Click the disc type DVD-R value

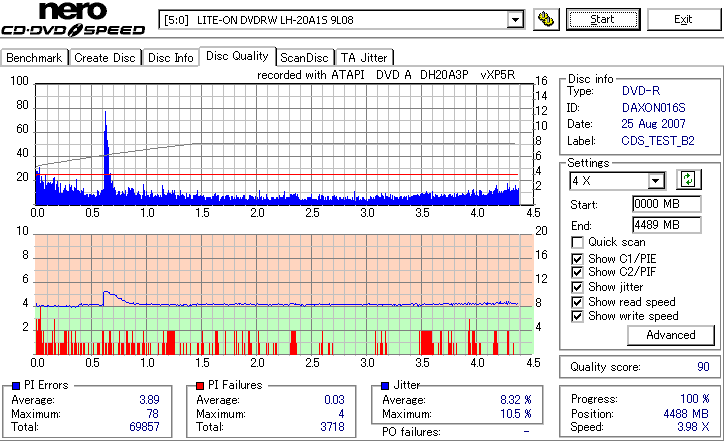coord(641,91)
